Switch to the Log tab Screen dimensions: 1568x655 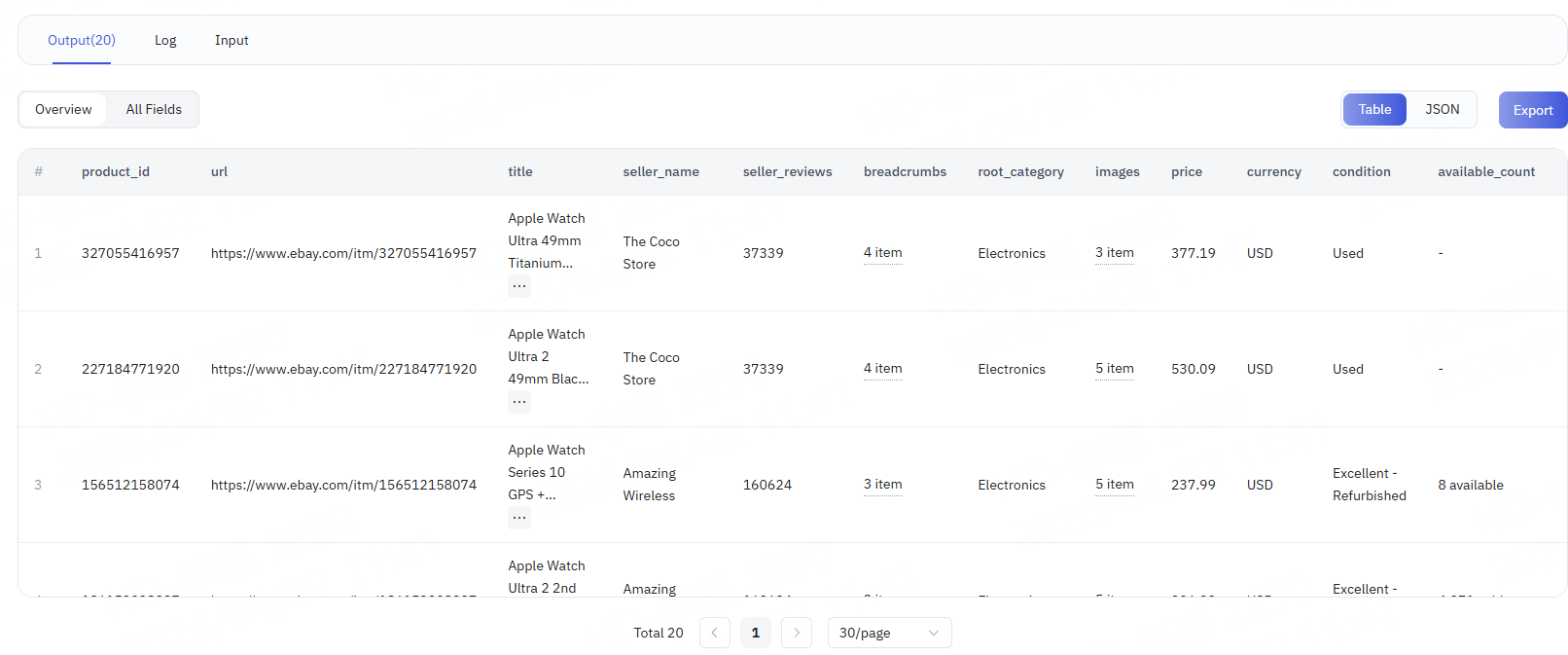point(165,40)
